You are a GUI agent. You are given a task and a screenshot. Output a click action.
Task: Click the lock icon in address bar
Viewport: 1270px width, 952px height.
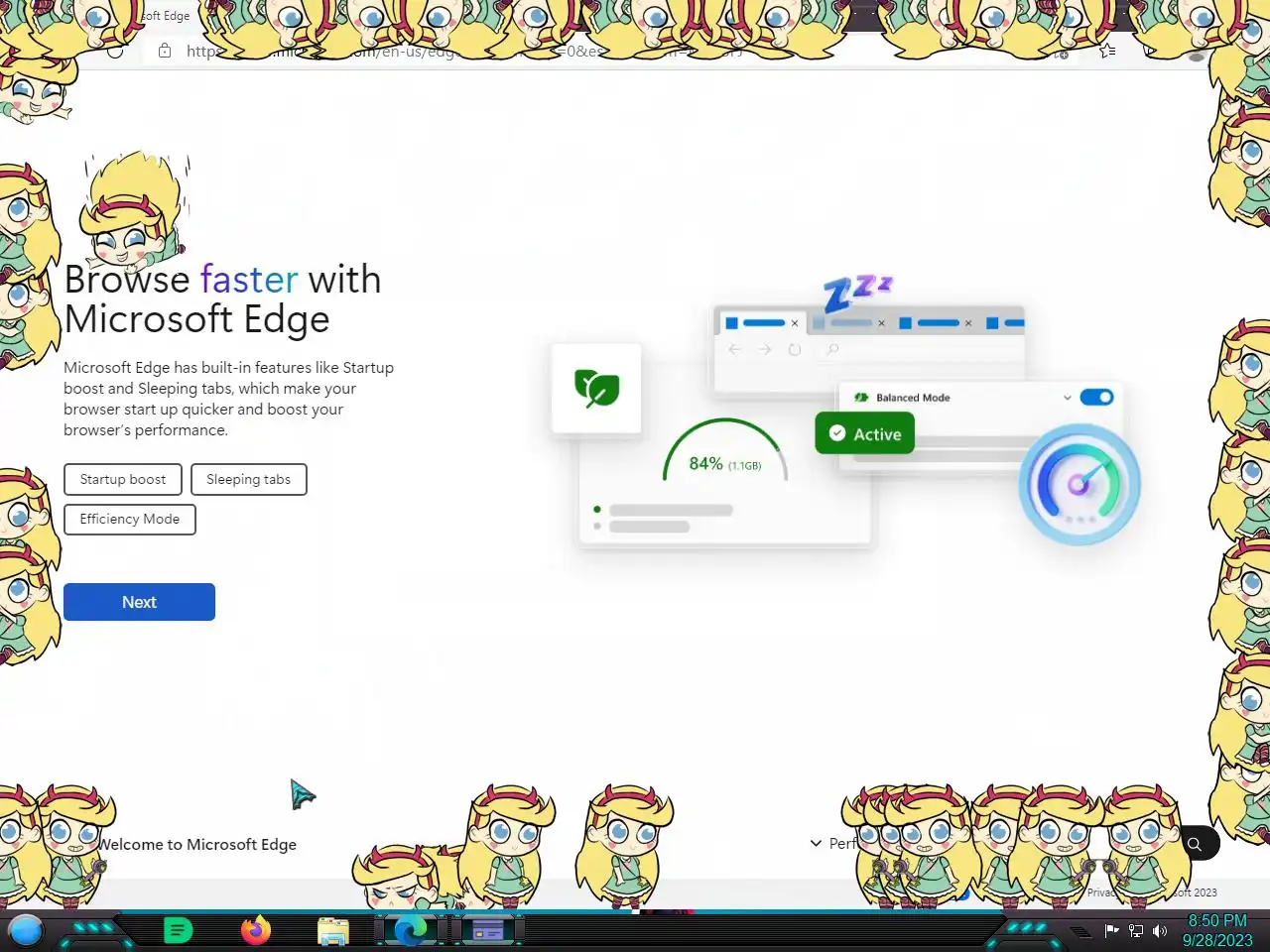(165, 51)
